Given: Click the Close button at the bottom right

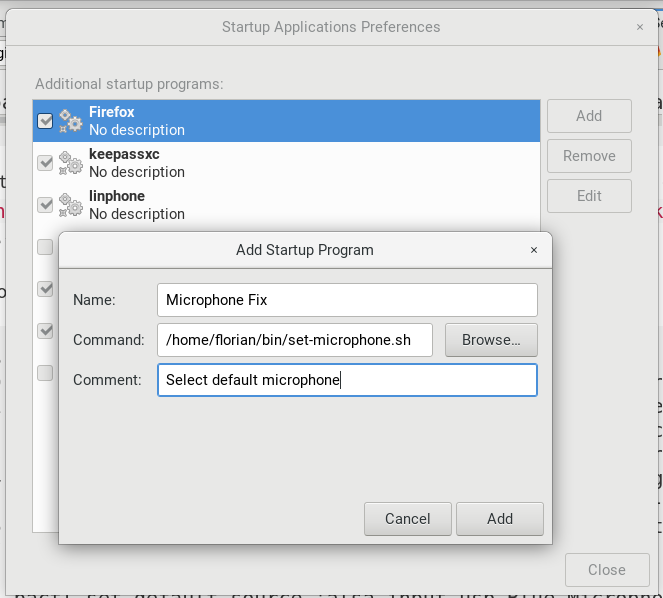Looking at the screenshot, I should (x=606, y=570).
